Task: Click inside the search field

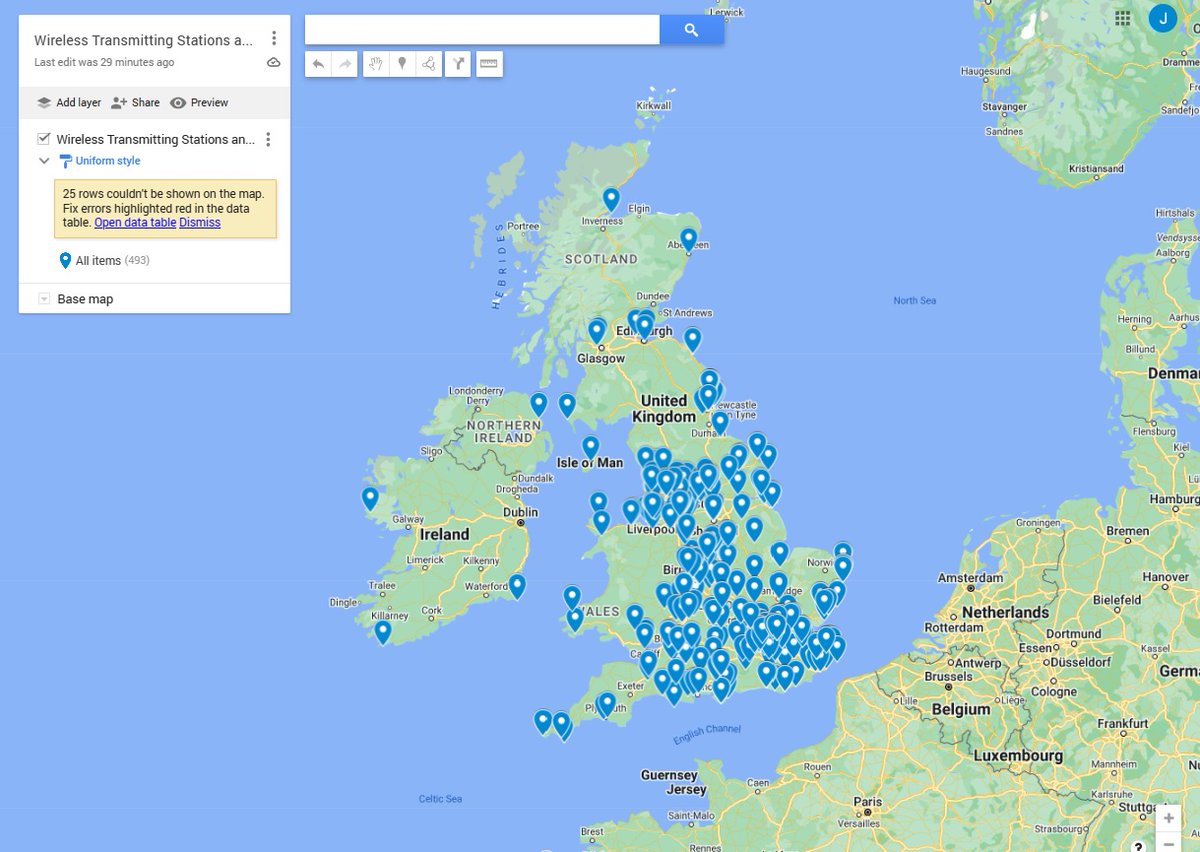Action: tap(480, 29)
